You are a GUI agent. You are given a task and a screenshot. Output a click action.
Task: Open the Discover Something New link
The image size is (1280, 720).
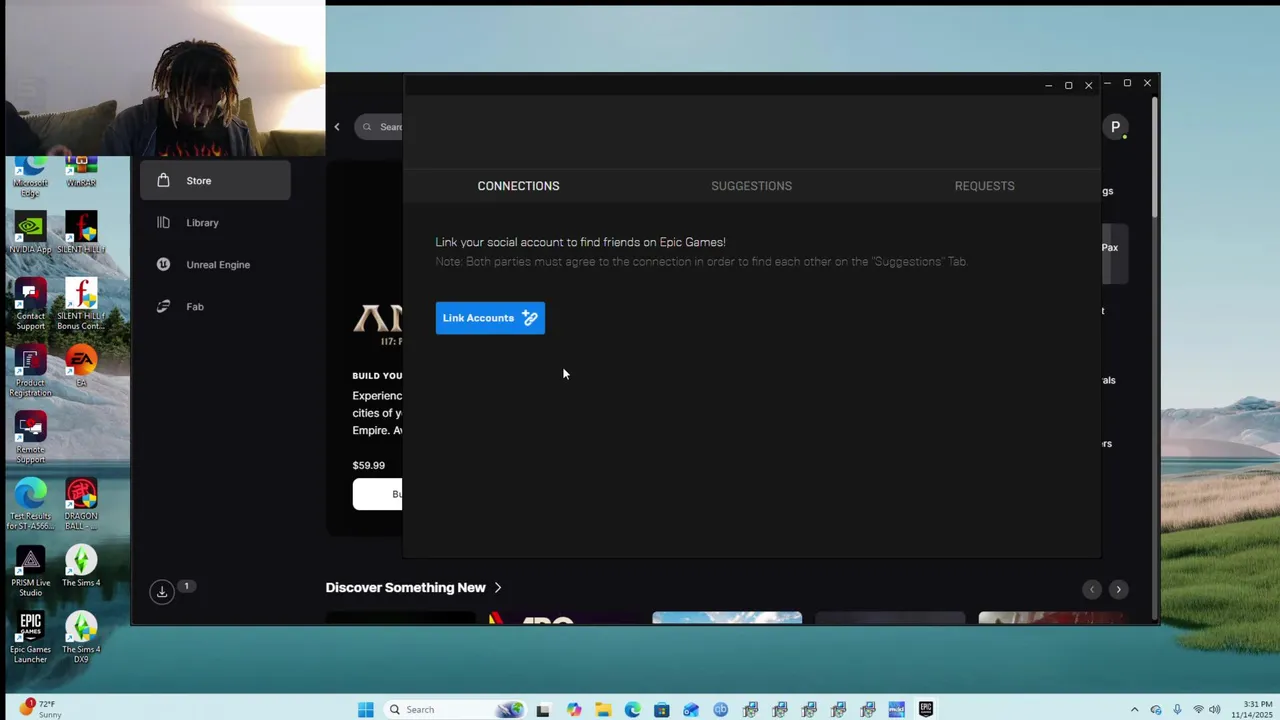414,588
